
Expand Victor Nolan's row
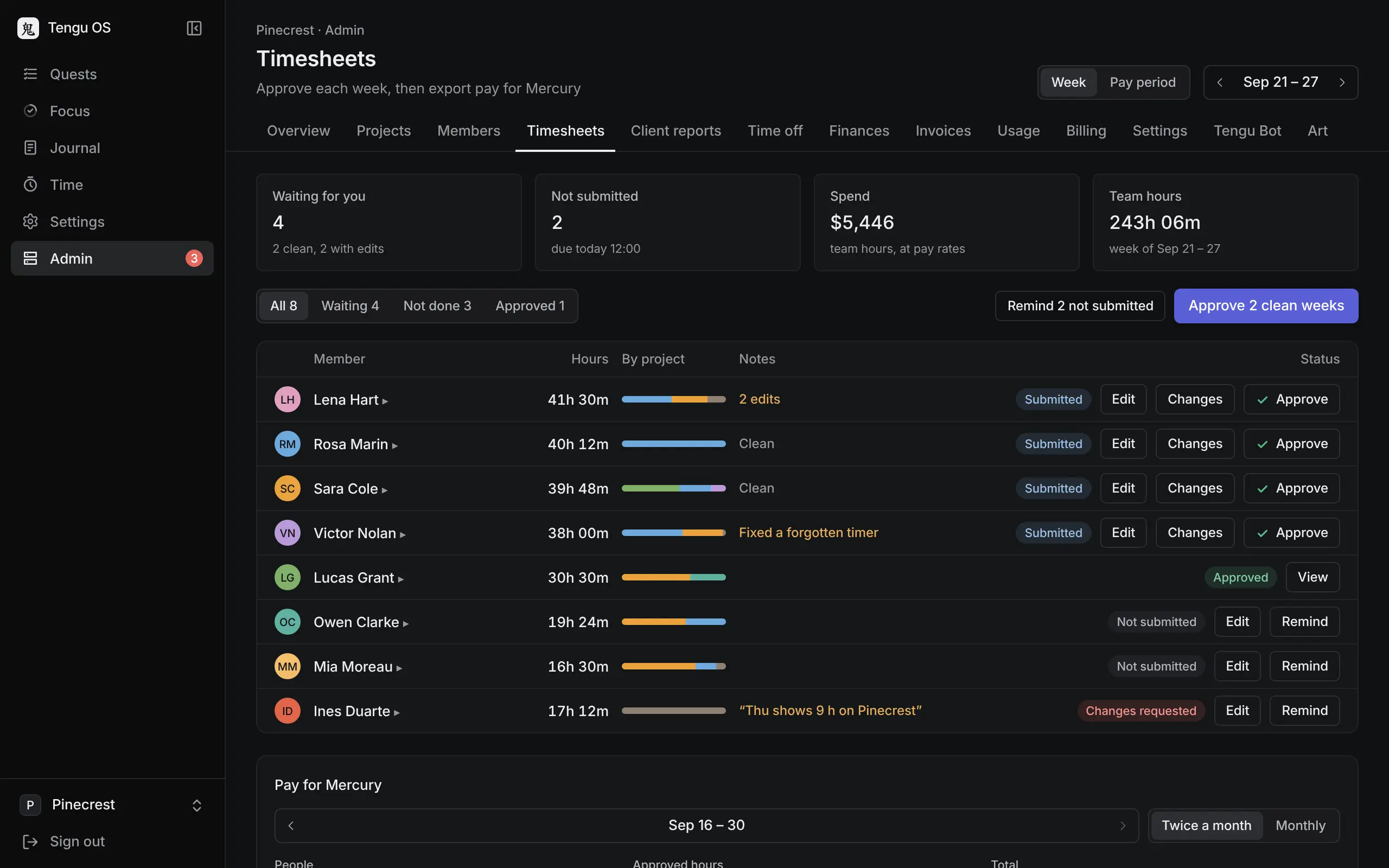403,535
